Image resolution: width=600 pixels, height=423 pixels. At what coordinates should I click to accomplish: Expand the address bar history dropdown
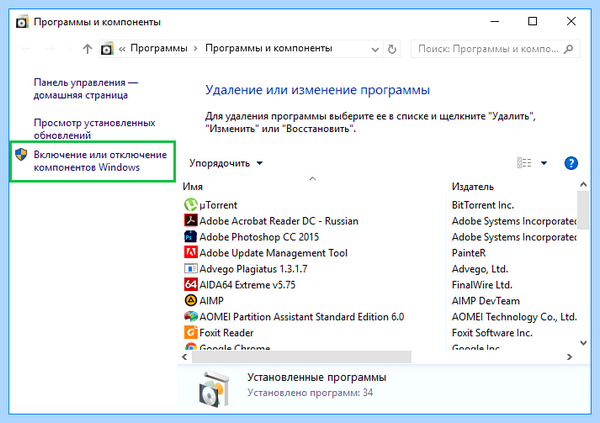click(x=375, y=49)
